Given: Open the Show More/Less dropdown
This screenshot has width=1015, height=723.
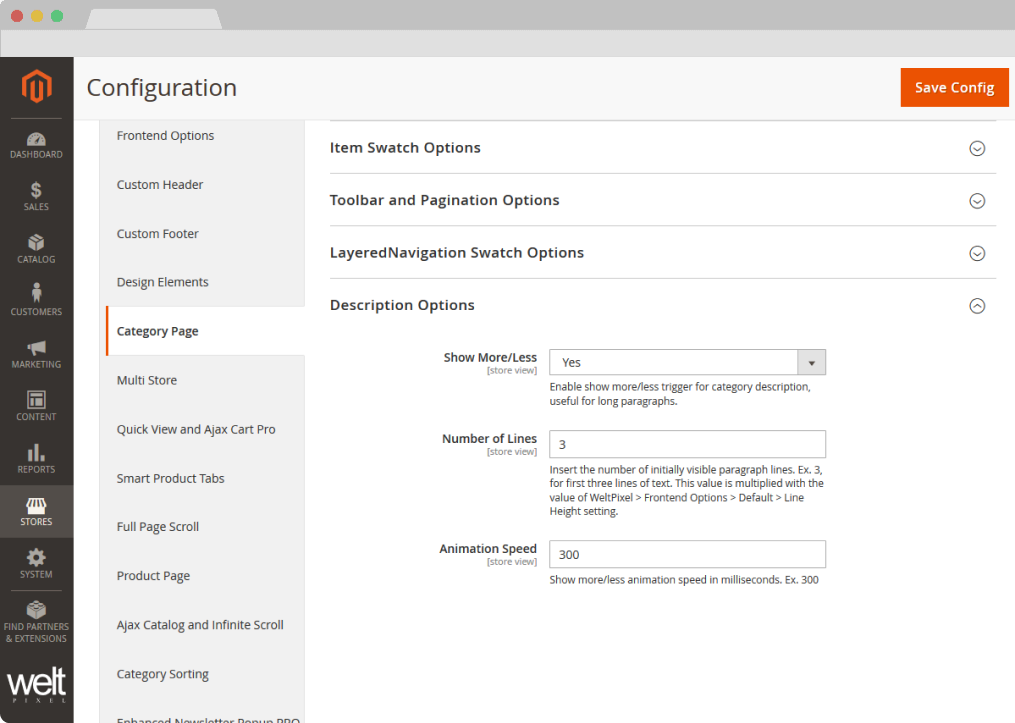Looking at the screenshot, I should click(x=687, y=362).
